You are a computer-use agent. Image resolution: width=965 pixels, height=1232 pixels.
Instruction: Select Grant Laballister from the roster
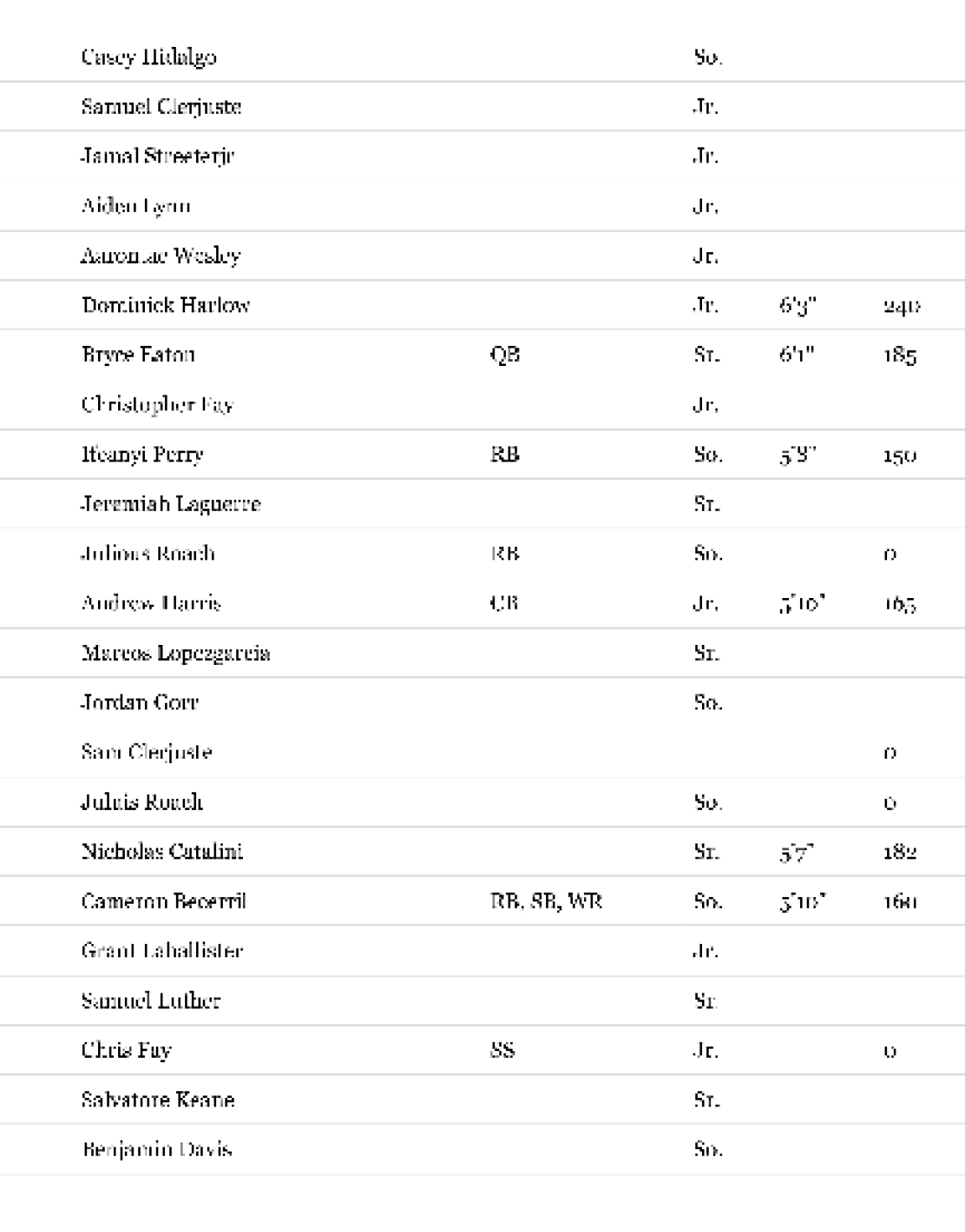[x=163, y=951]
